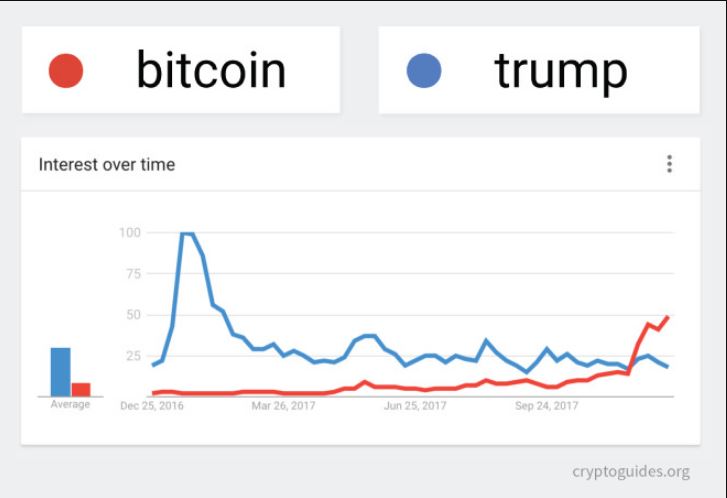Screen dimensions: 727x498
Task: Click the red bitcoin color dot
Action: pos(65,71)
